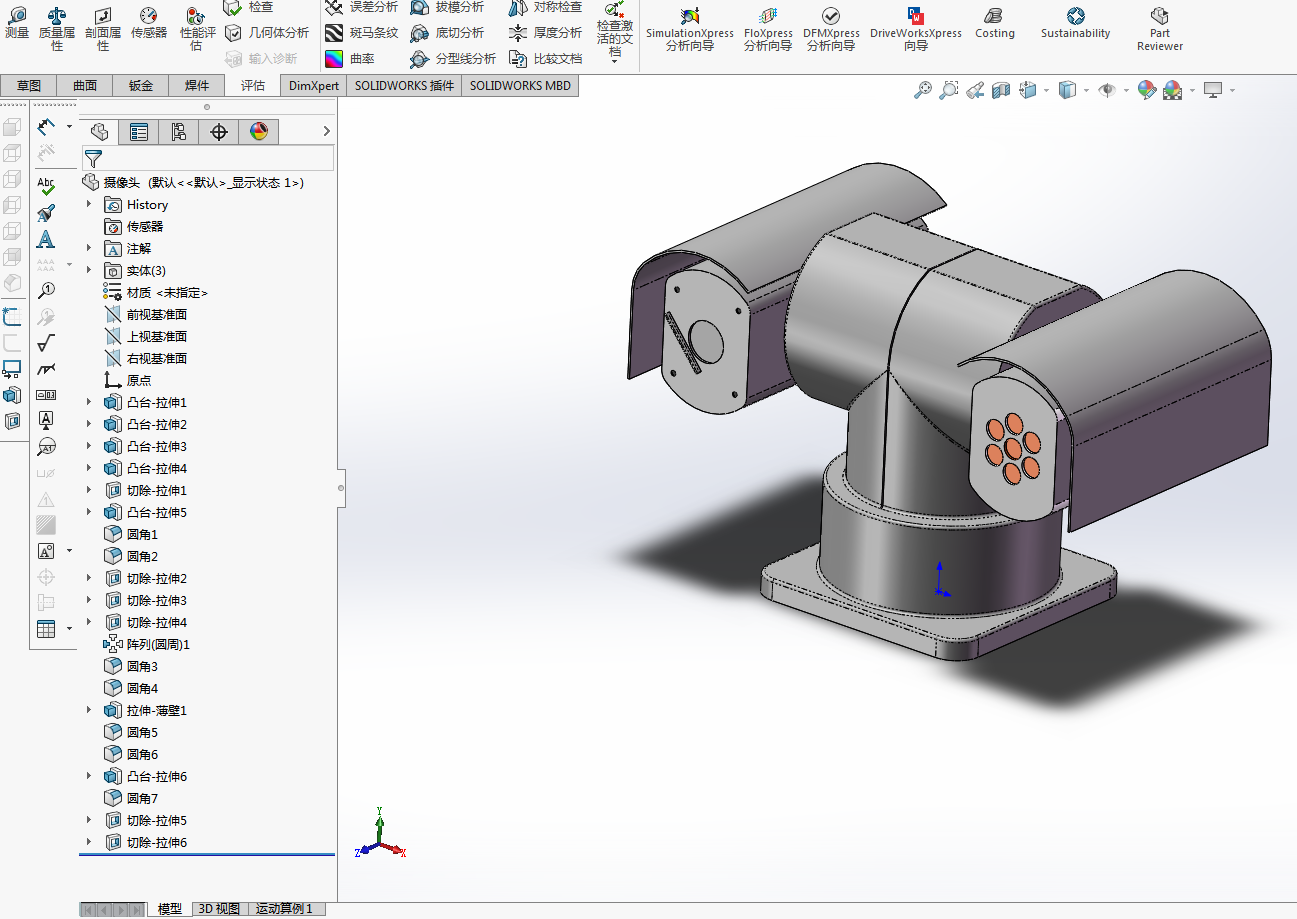This screenshot has height=919, width=1297.
Task: Select the 阵列(圆周)1 feature
Action: (x=157, y=644)
